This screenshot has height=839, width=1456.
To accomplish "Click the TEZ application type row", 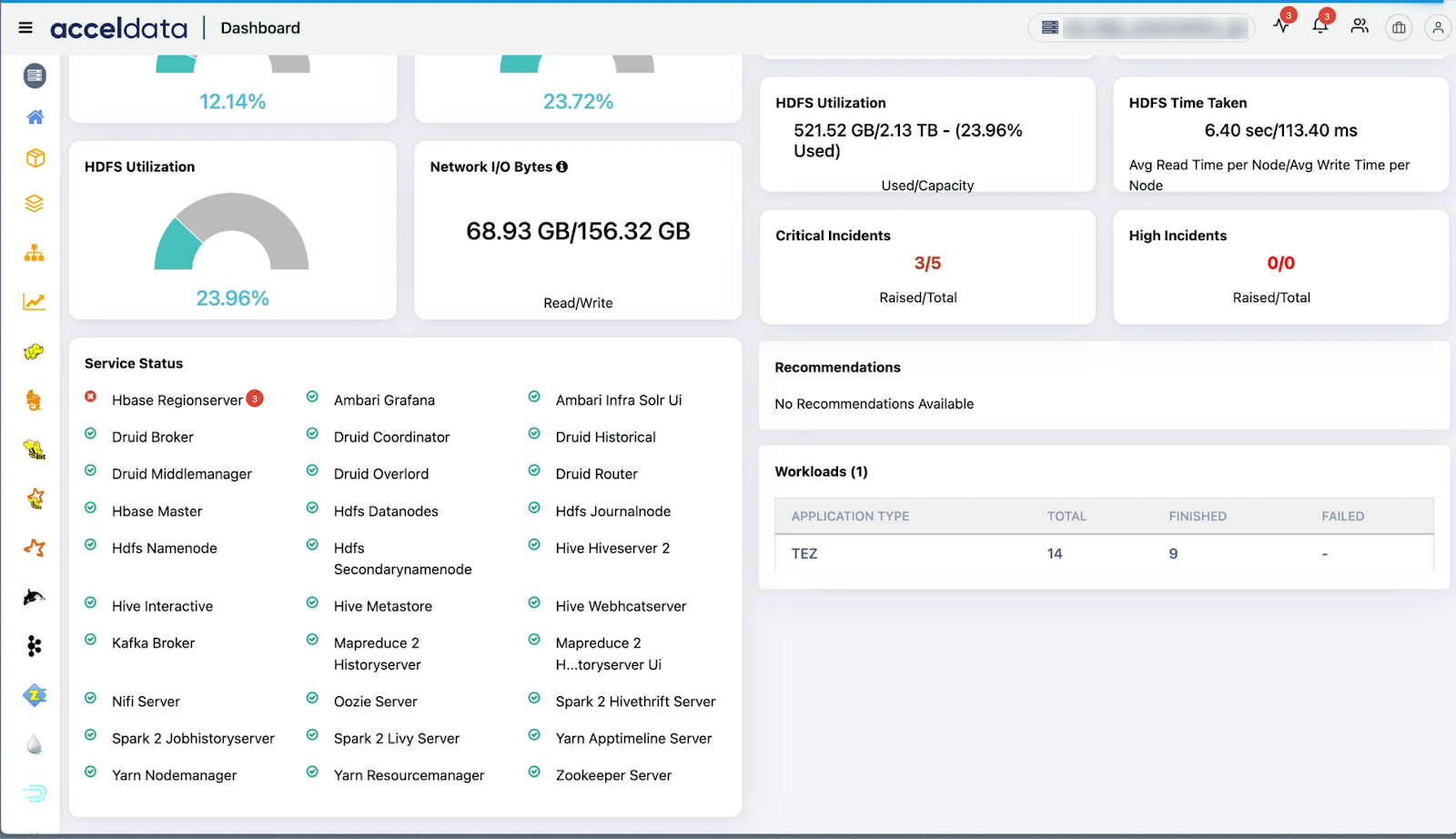I will tap(1105, 553).
